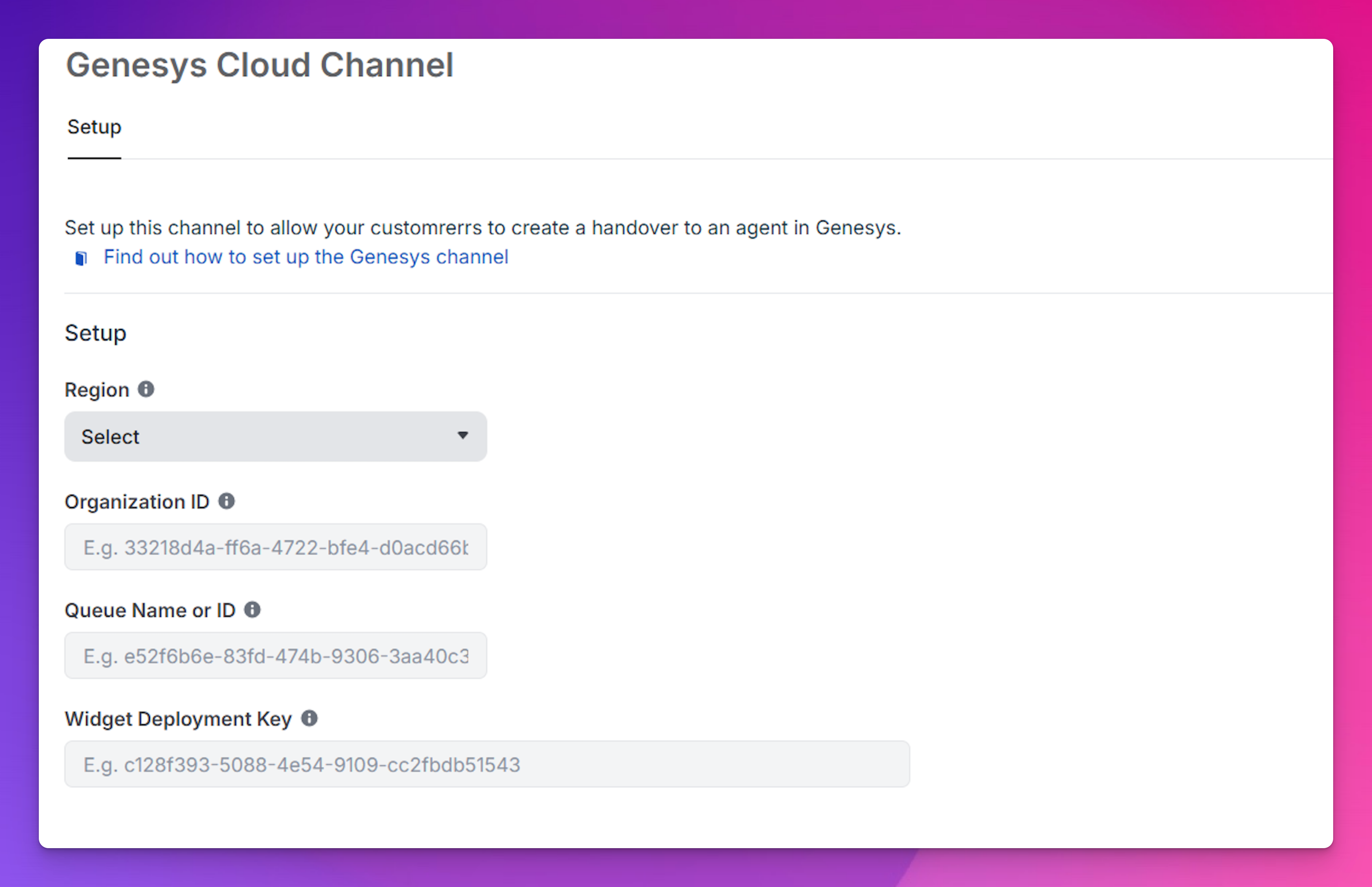The width and height of the screenshot is (1372, 887).
Task: Click the book icon before the help link
Action: coord(81,258)
